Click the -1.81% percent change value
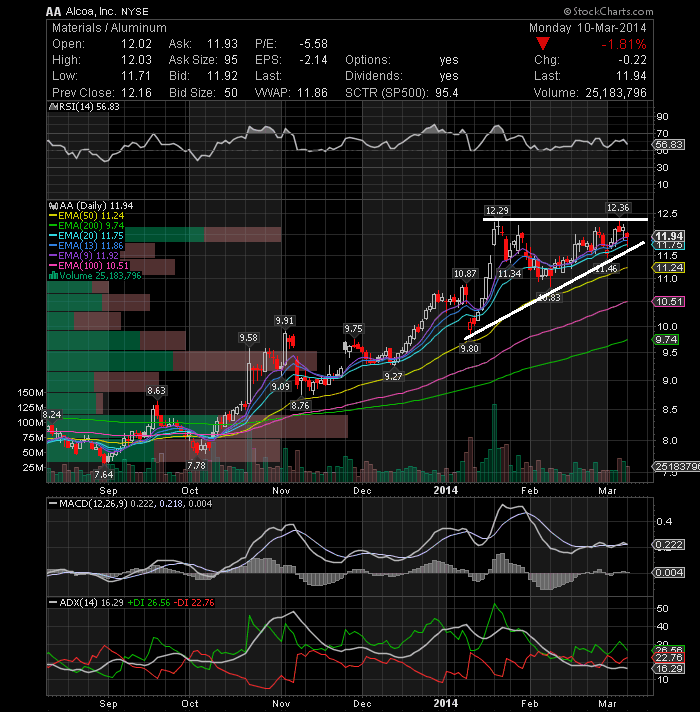 623,44
